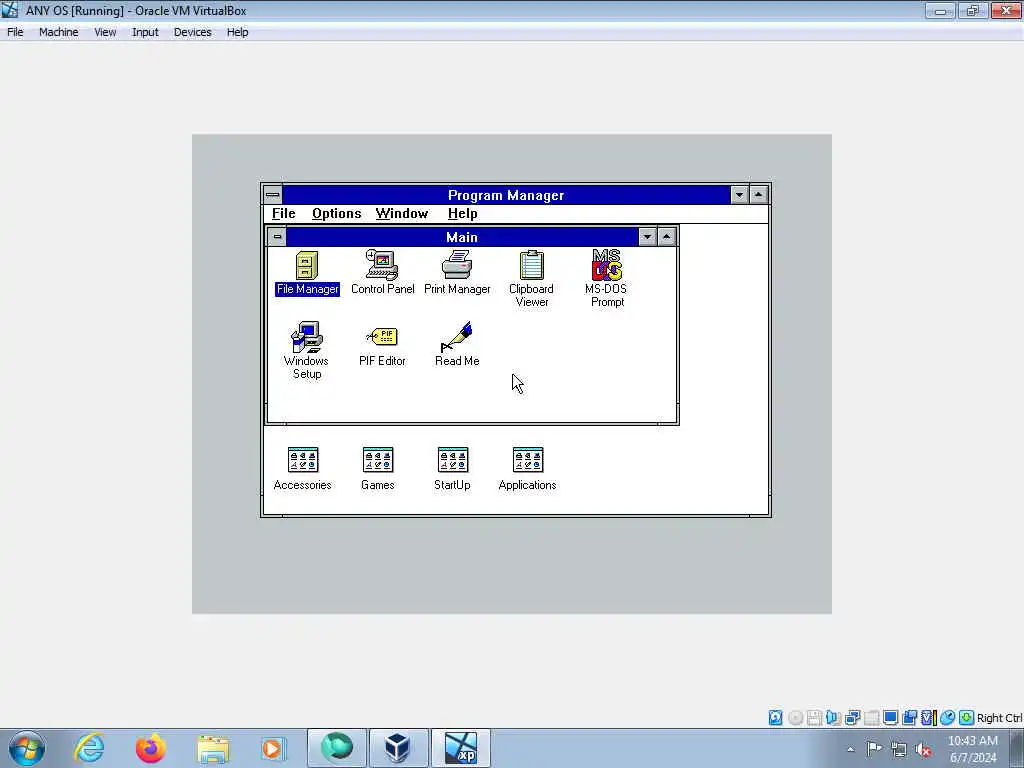Switch to the green orb taskbar app
The width and height of the screenshot is (1024, 768).
pyautogui.click(x=337, y=748)
